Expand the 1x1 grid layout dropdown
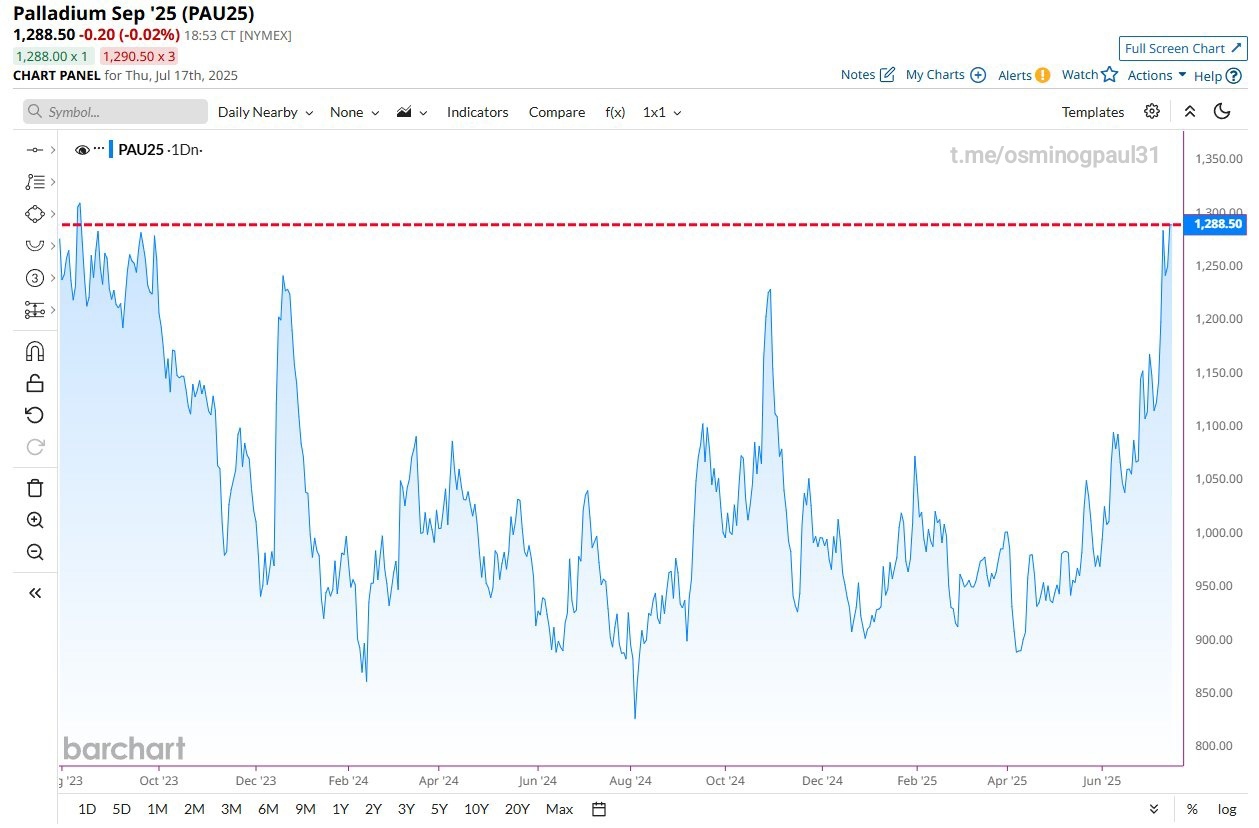 click(661, 112)
